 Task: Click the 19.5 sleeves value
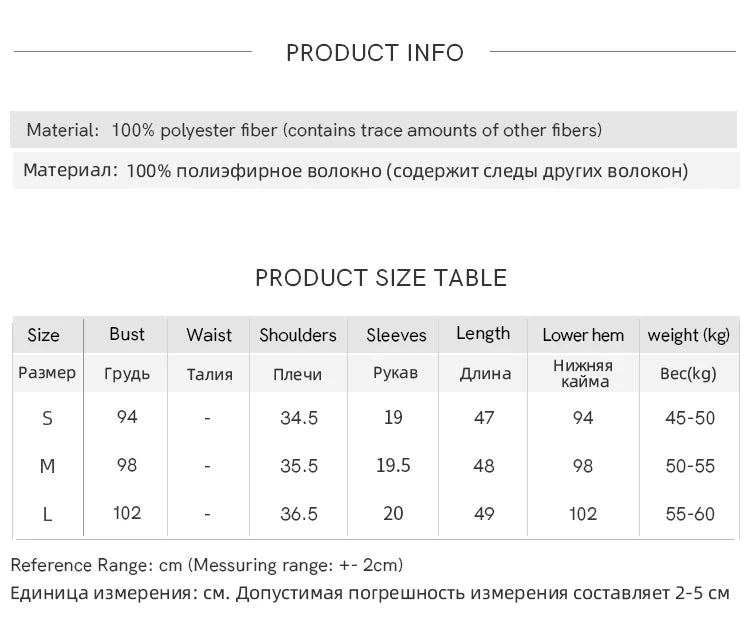tap(393, 465)
